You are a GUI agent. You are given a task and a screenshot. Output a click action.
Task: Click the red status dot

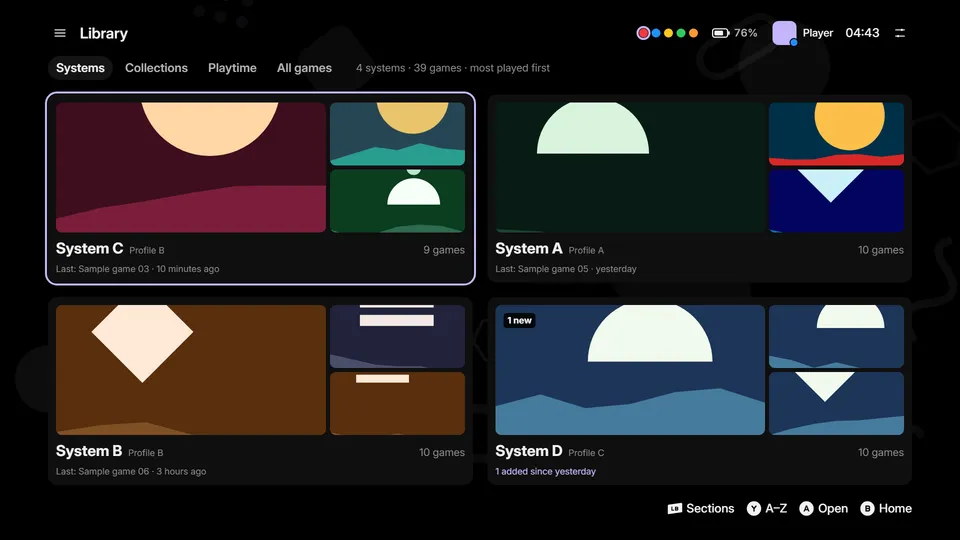(x=643, y=33)
